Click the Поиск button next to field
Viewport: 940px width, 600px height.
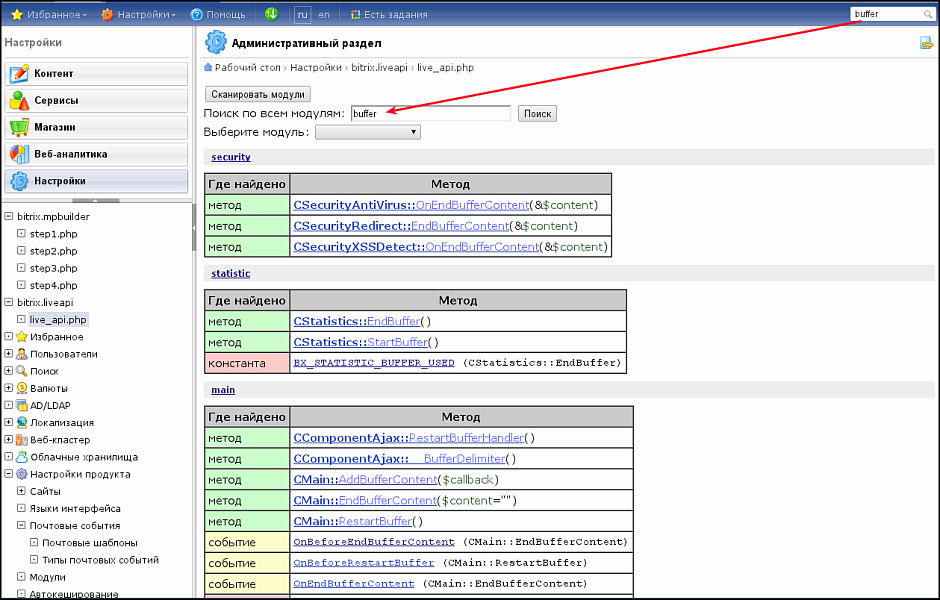tap(537, 114)
